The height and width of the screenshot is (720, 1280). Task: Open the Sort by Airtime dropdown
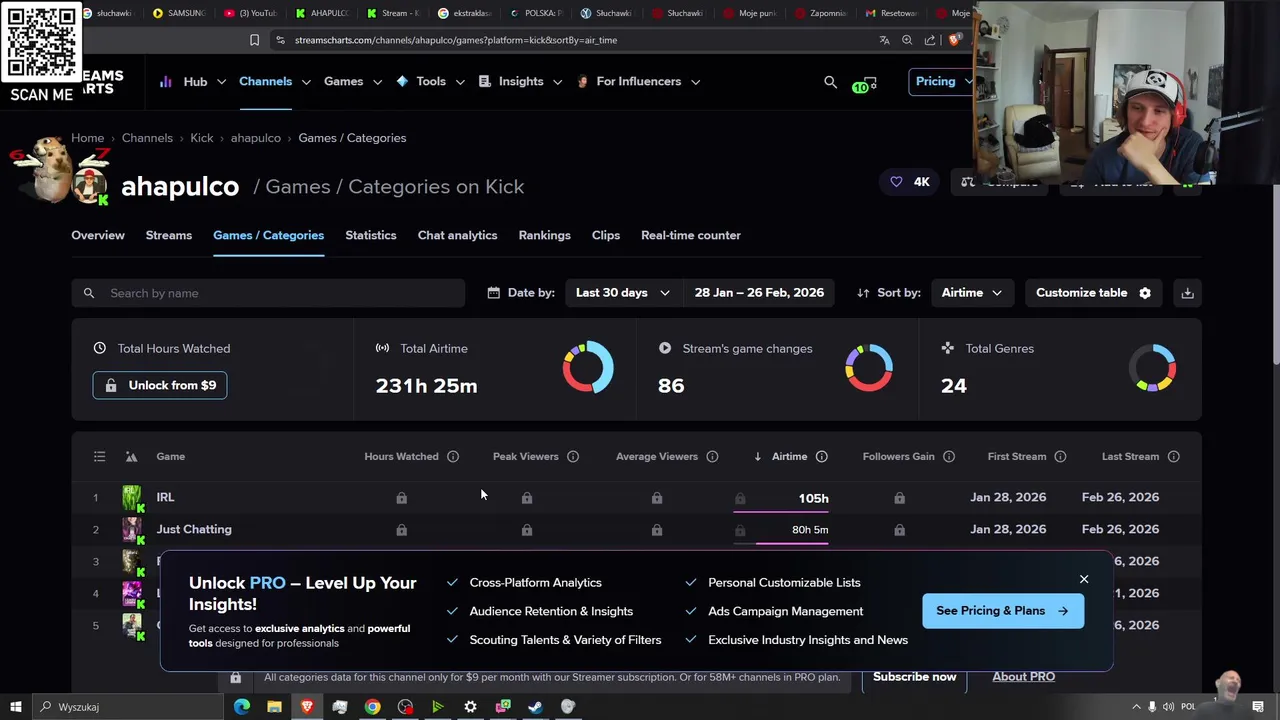pyautogui.click(x=971, y=293)
